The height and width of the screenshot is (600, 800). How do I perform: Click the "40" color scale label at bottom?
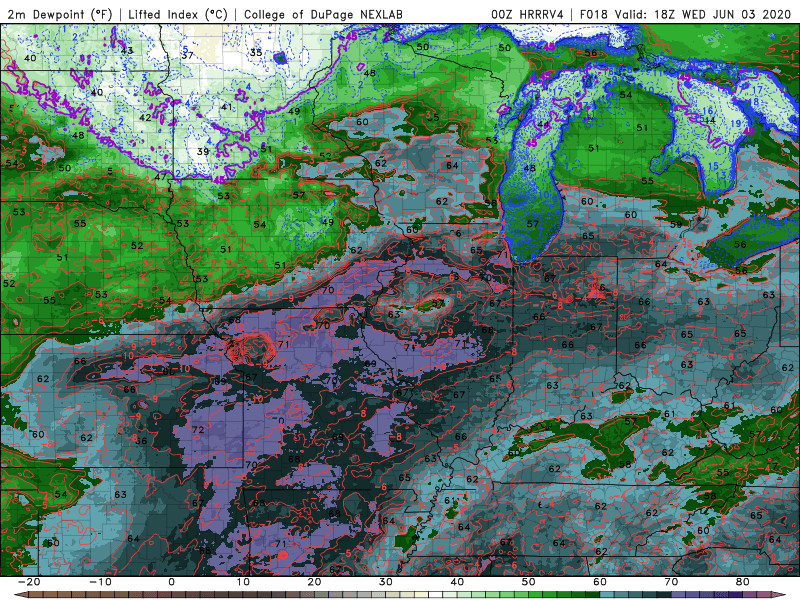[457, 582]
